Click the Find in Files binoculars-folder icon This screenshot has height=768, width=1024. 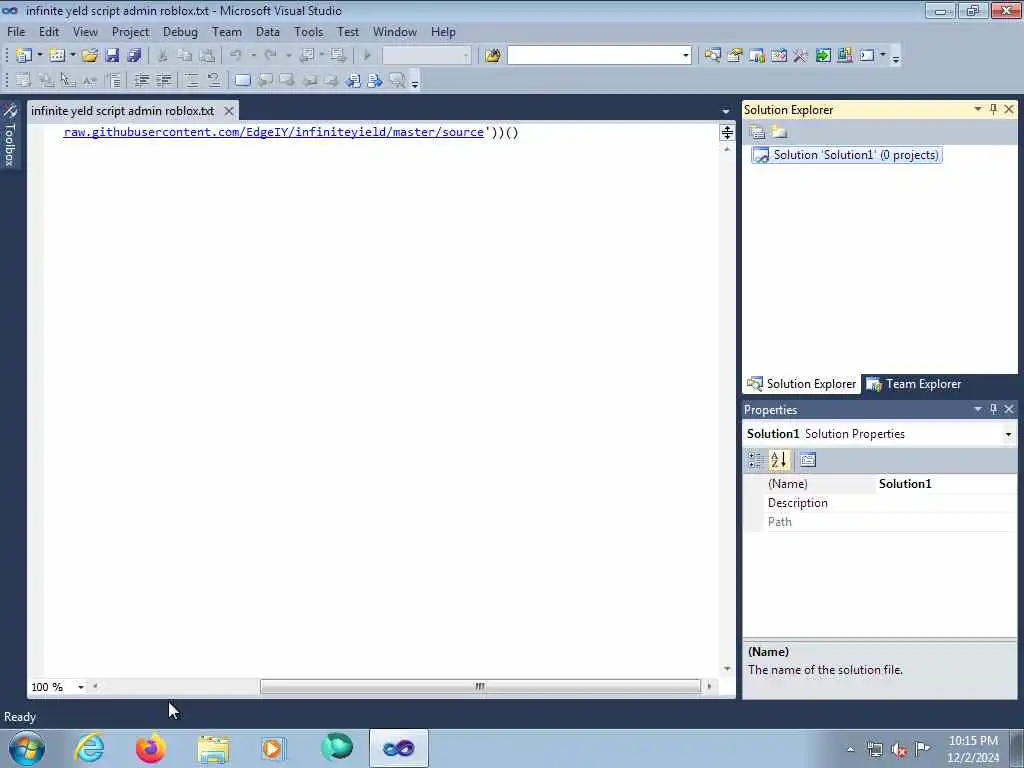(492, 56)
